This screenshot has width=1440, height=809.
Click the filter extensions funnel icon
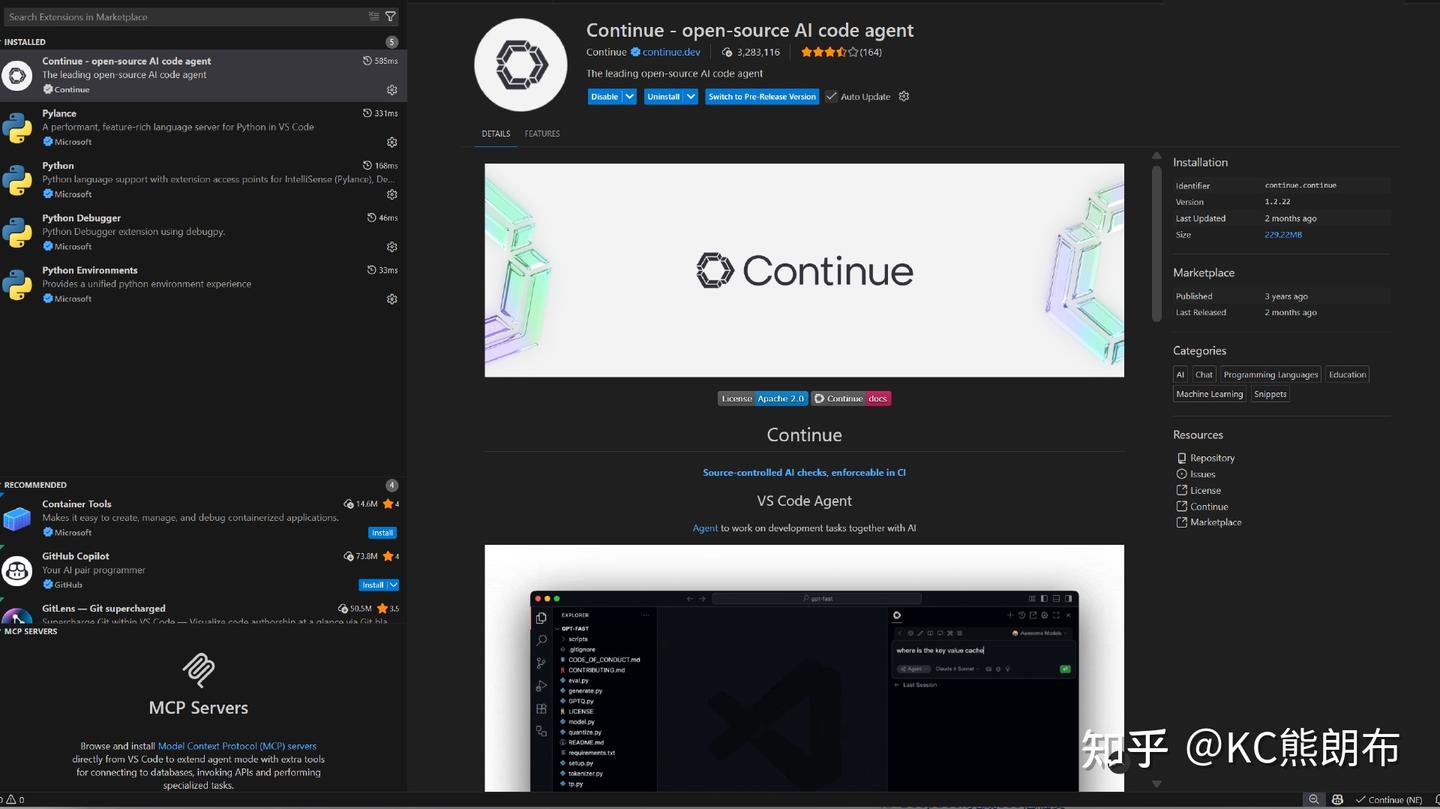390,17
